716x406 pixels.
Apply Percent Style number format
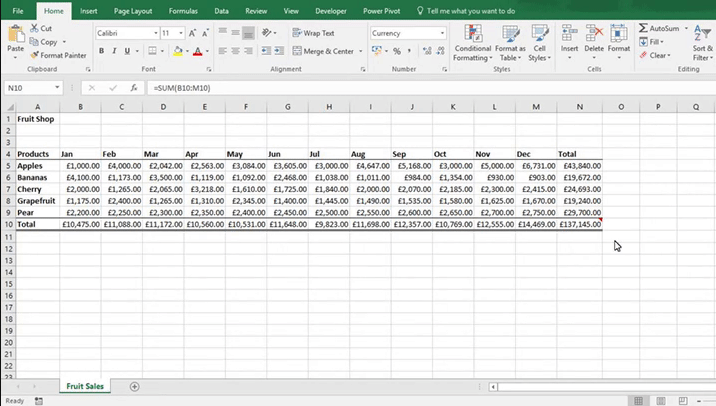[397, 51]
